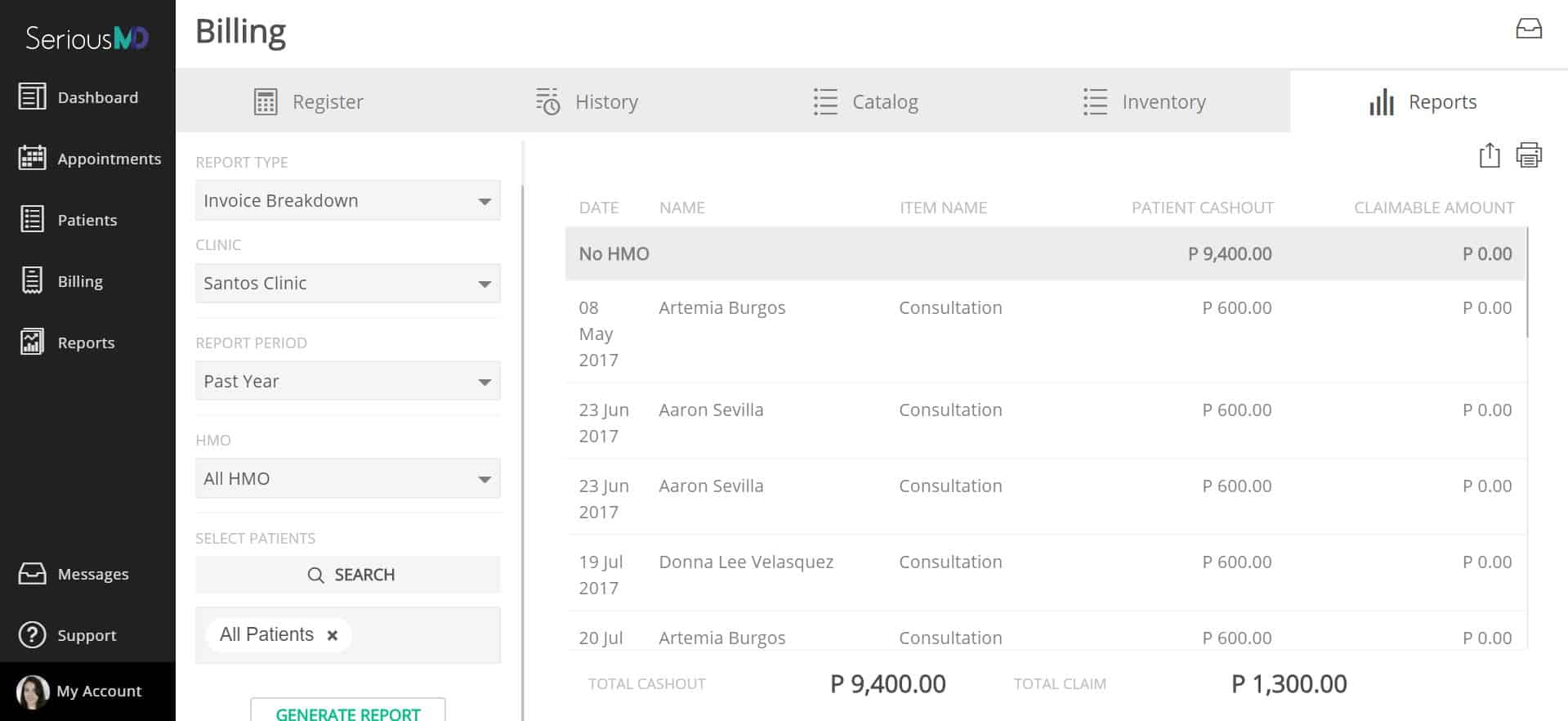Click the report table scrollbar
Image resolution: width=1568 pixels, height=721 pixels.
tap(1527, 283)
